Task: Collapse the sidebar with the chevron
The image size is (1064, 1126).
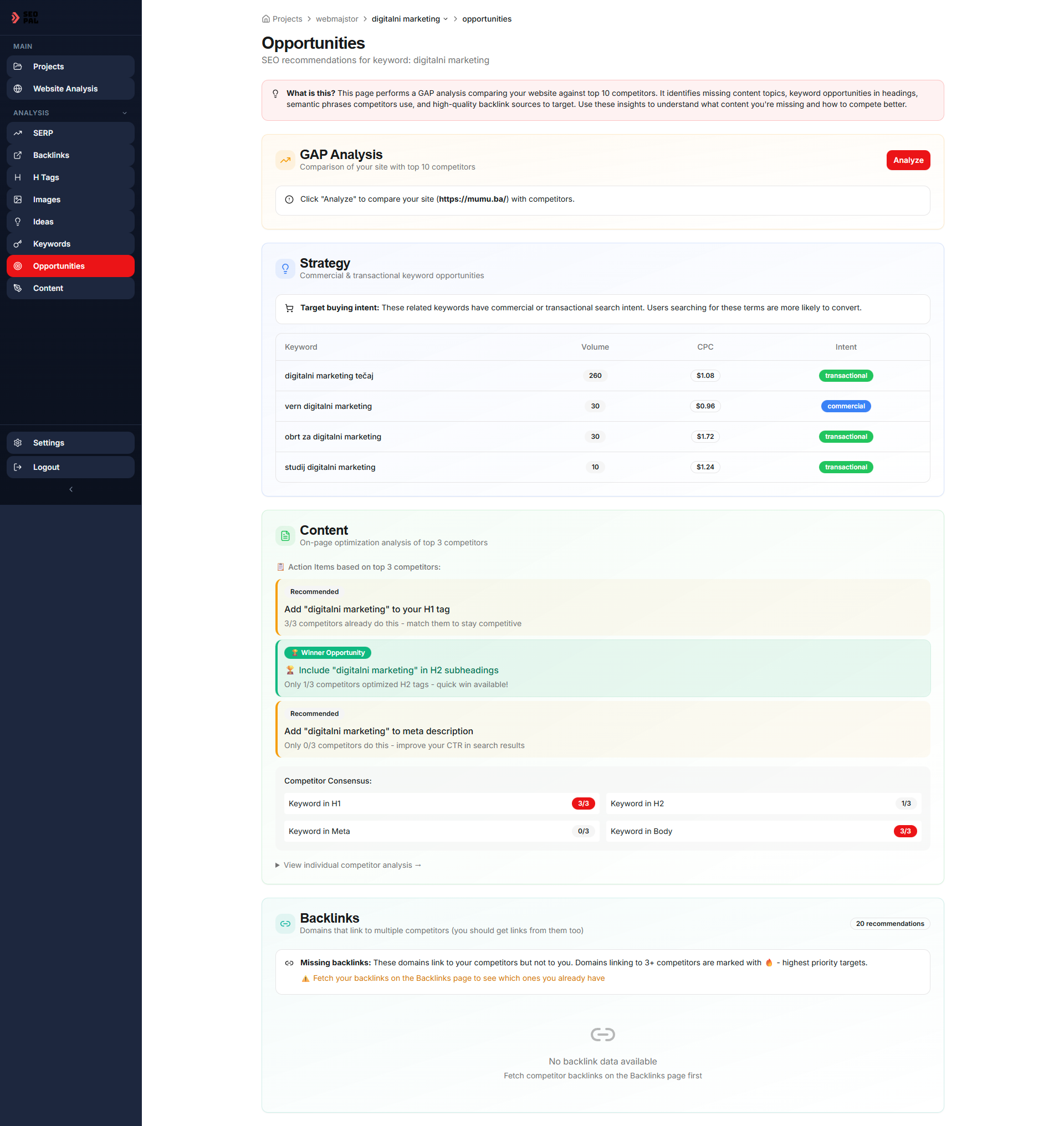Action: [71, 489]
